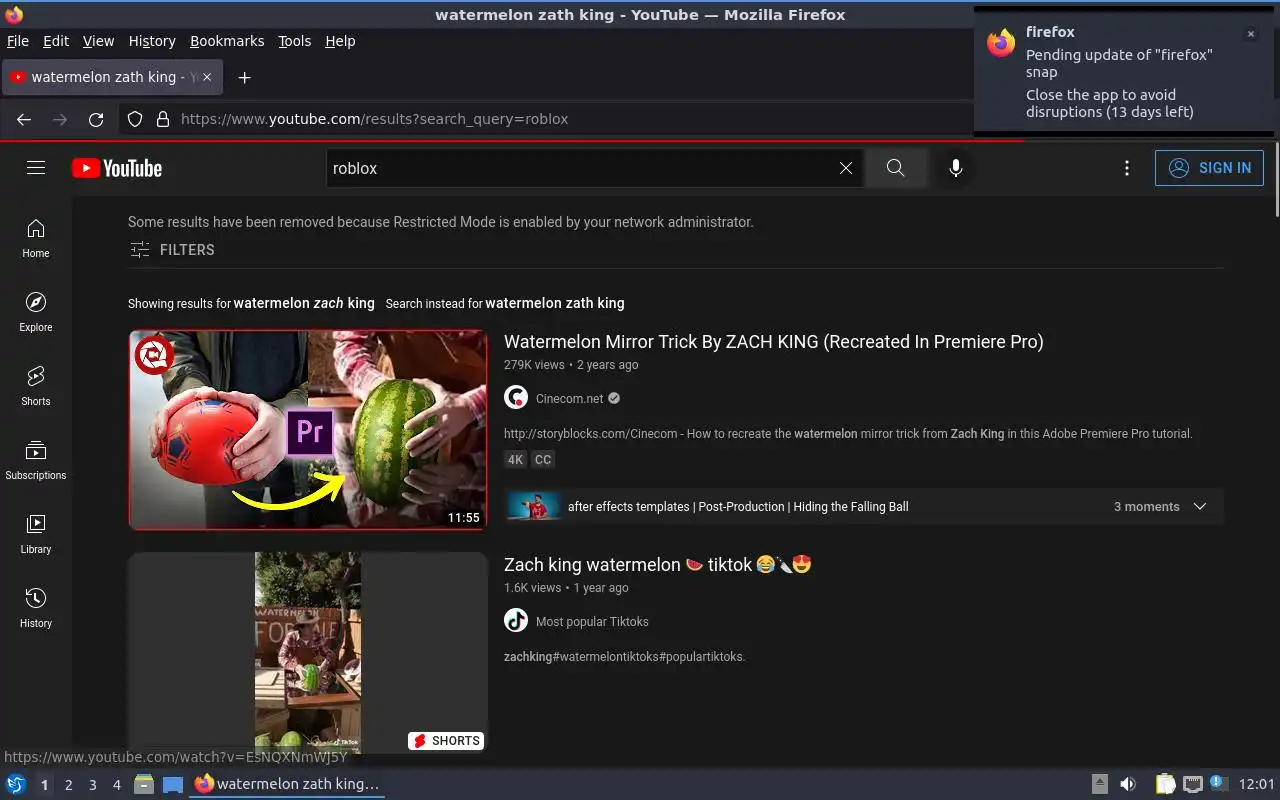Open the Tools menu

(x=295, y=41)
